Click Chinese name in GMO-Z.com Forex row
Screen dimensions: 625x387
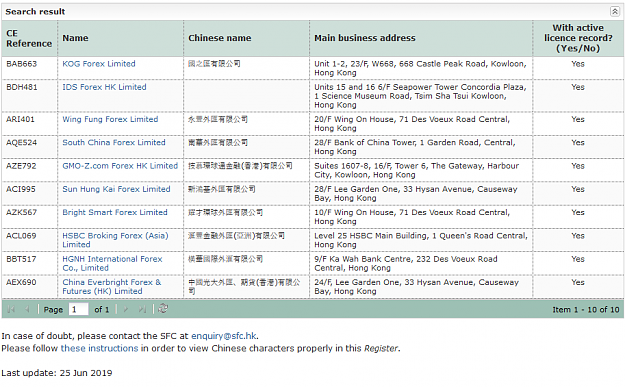(x=240, y=166)
